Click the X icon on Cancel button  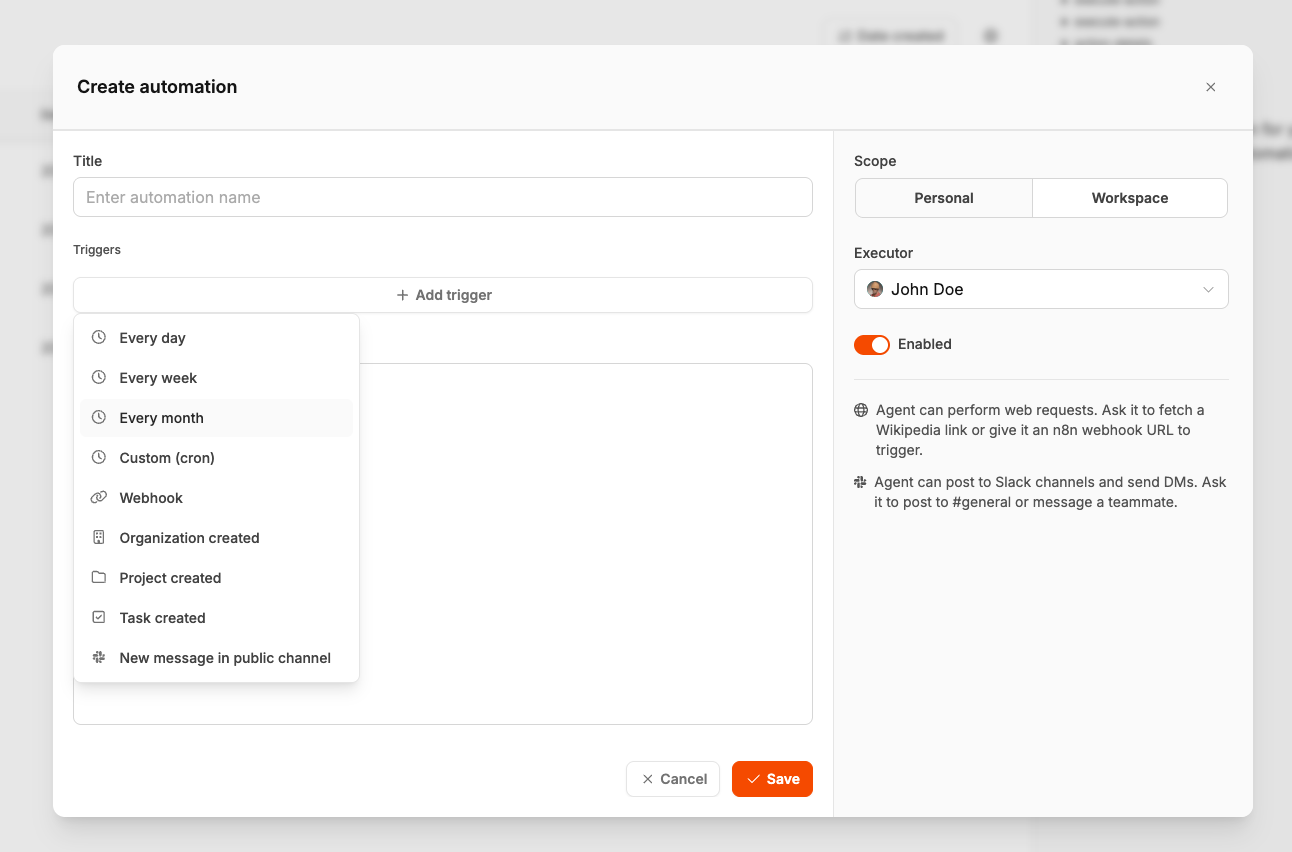(x=648, y=779)
